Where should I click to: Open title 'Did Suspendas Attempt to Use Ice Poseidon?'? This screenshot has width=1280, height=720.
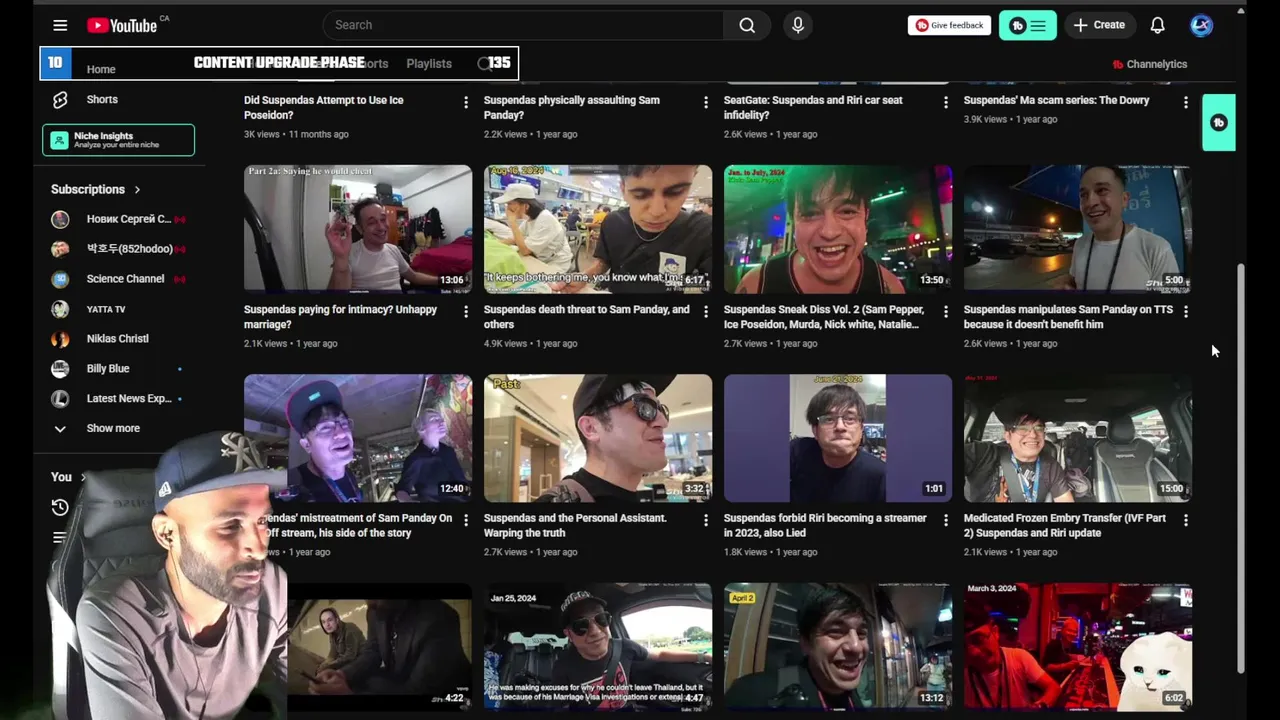point(324,107)
